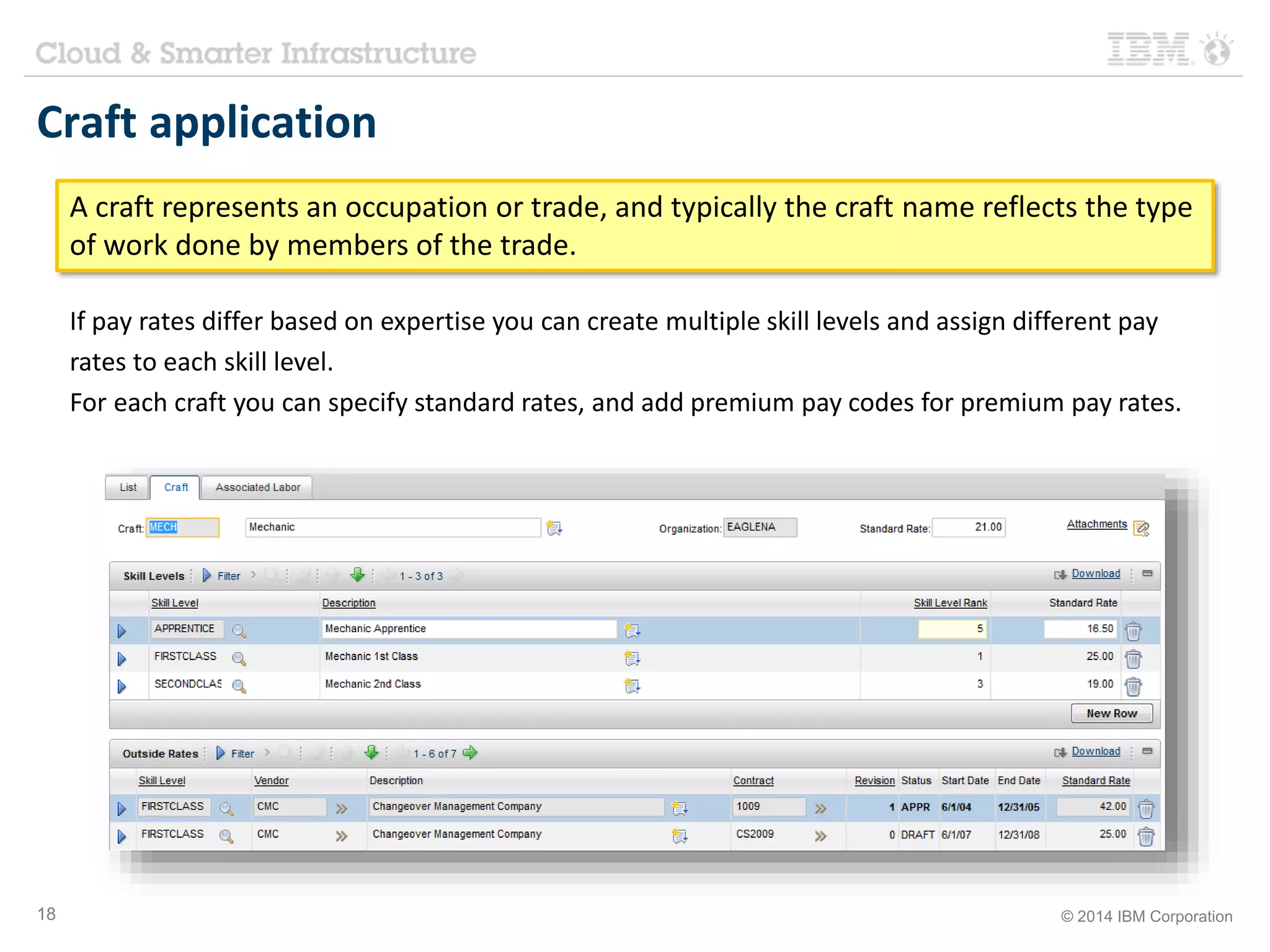The image size is (1270, 952).
Task: Expand the SECONDCLAS row details
Action: tap(122, 686)
